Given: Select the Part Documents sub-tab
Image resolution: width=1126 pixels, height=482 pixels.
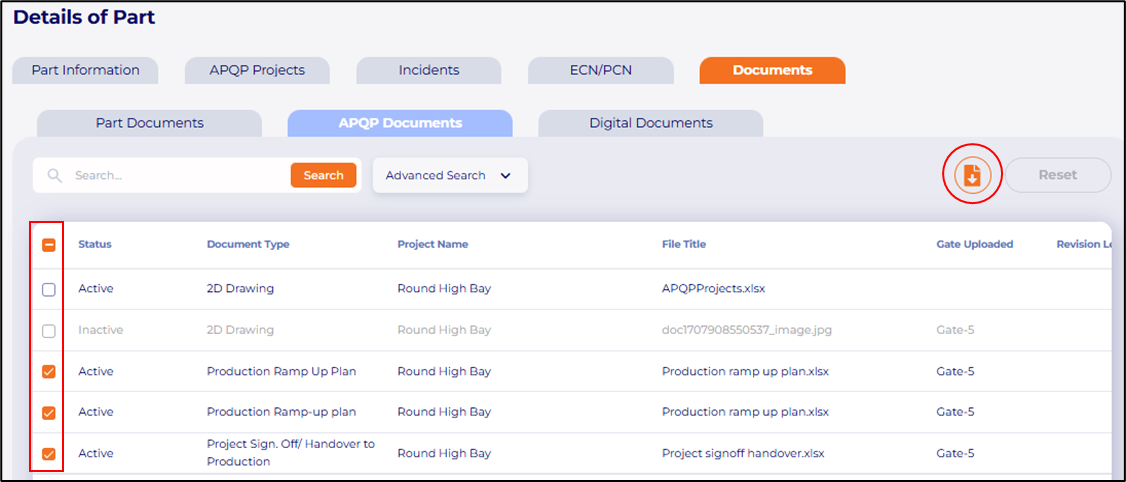Looking at the screenshot, I should coord(149,124).
